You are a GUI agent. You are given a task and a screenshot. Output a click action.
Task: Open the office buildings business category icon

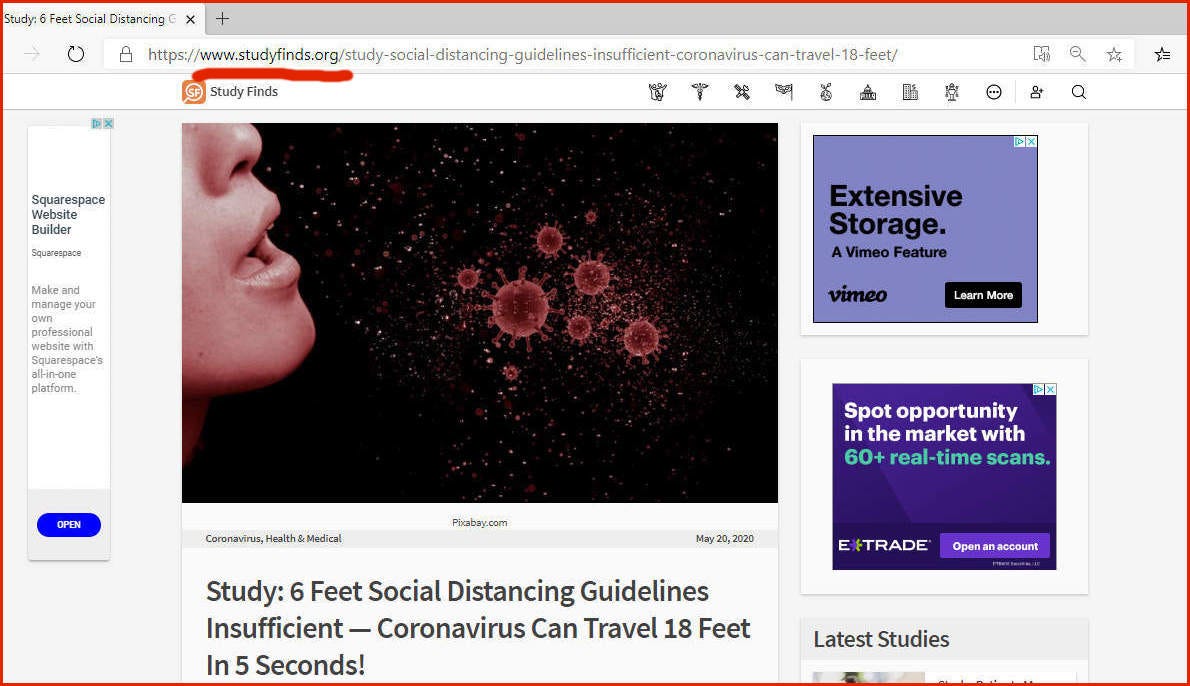(x=910, y=92)
